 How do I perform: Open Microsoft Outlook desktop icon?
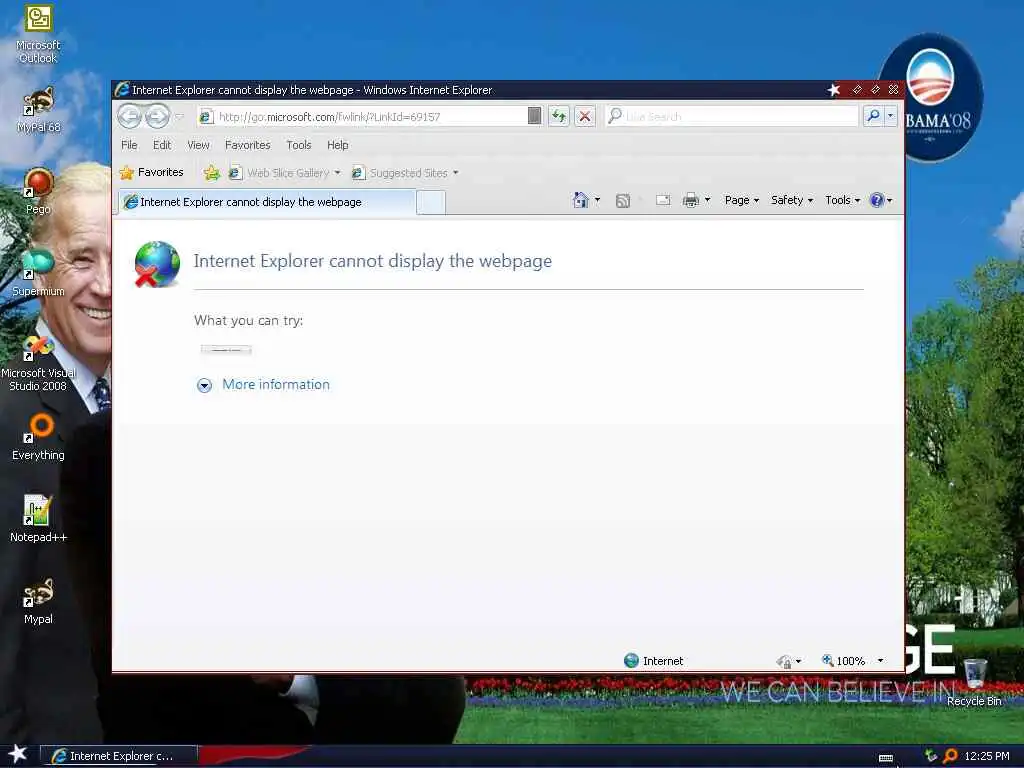(38, 34)
